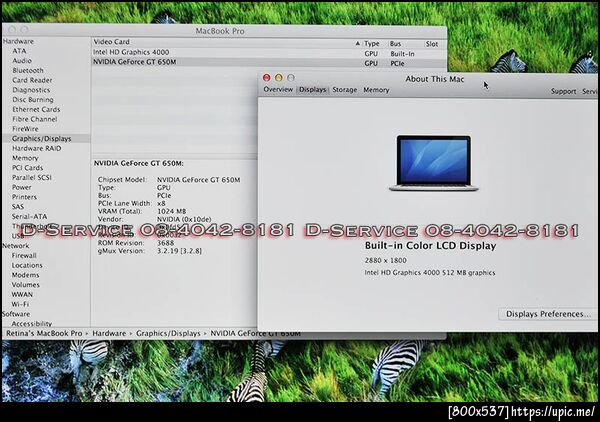Select Wi-Fi under Network
This screenshot has width=600, height=422.
point(20,304)
